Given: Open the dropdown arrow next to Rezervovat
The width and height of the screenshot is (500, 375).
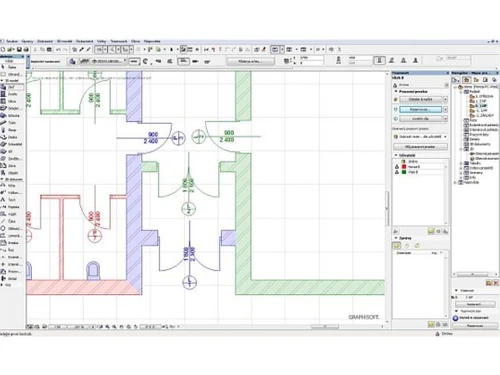Looking at the screenshot, I should (445, 109).
